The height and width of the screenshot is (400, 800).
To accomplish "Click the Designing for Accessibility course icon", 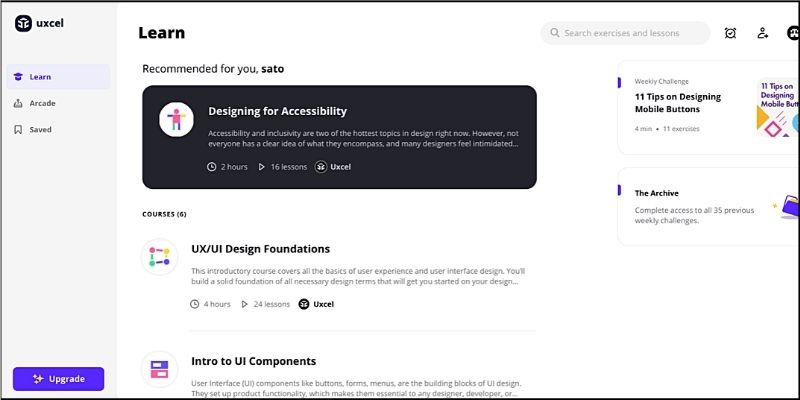I will click(x=176, y=119).
